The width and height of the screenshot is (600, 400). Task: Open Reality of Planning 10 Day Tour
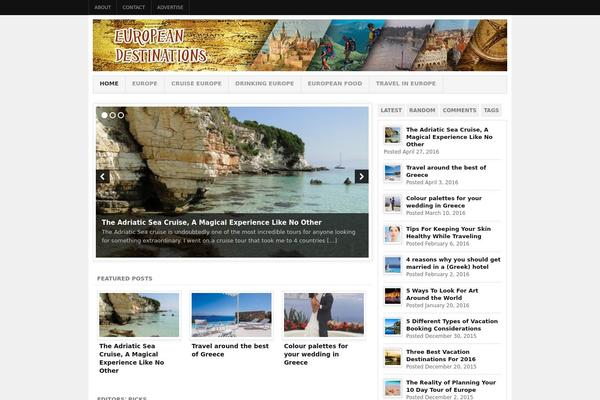pos(451,386)
